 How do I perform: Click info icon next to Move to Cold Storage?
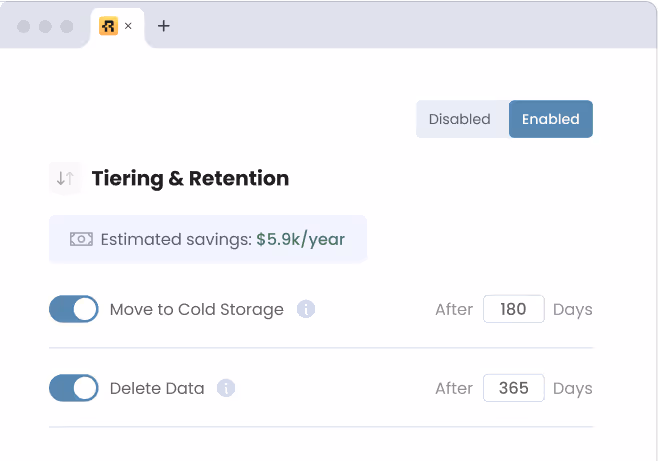pyautogui.click(x=306, y=309)
